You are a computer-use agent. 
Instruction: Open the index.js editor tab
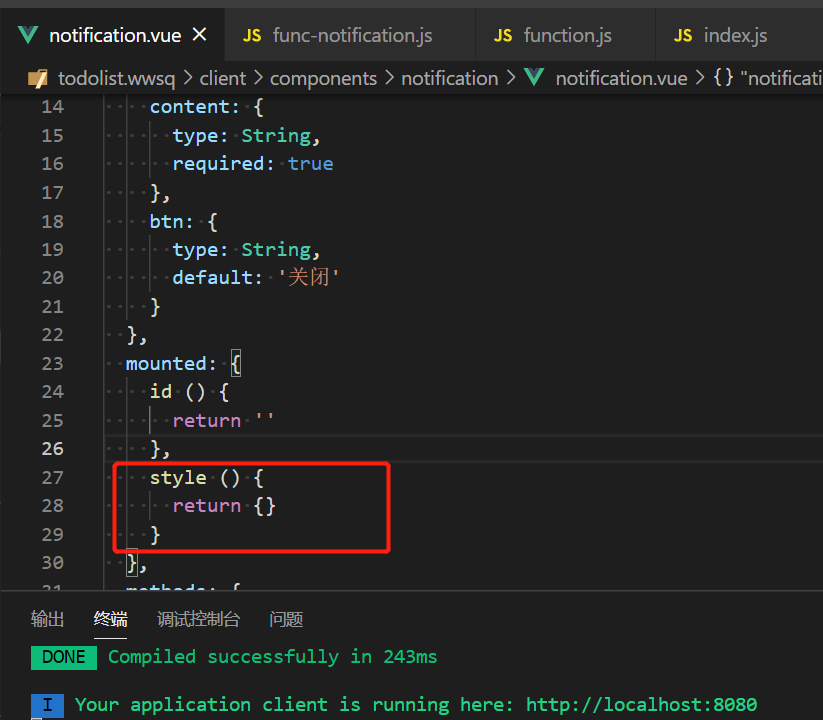(735, 36)
